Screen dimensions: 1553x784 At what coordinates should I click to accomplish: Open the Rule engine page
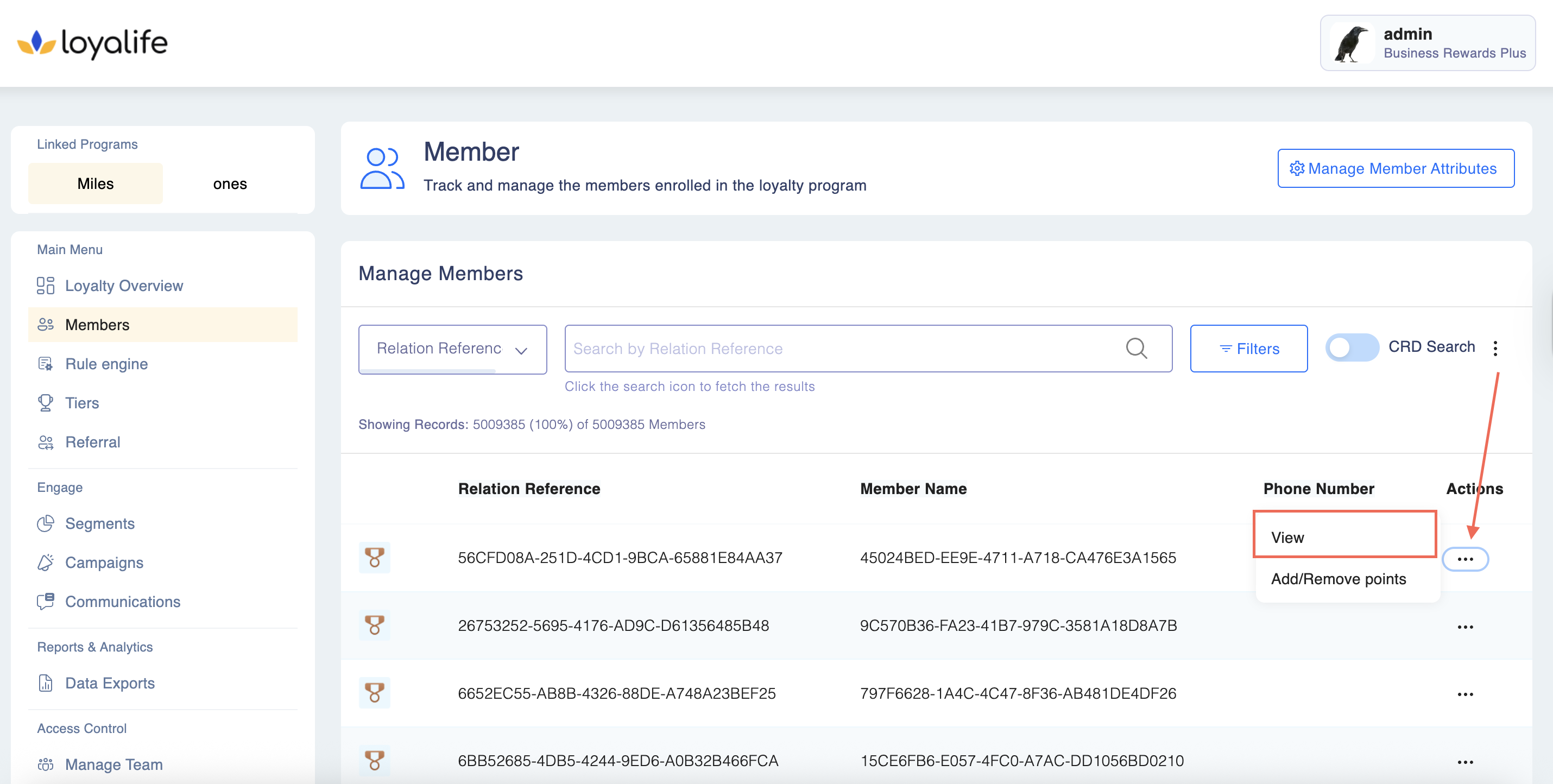click(106, 364)
